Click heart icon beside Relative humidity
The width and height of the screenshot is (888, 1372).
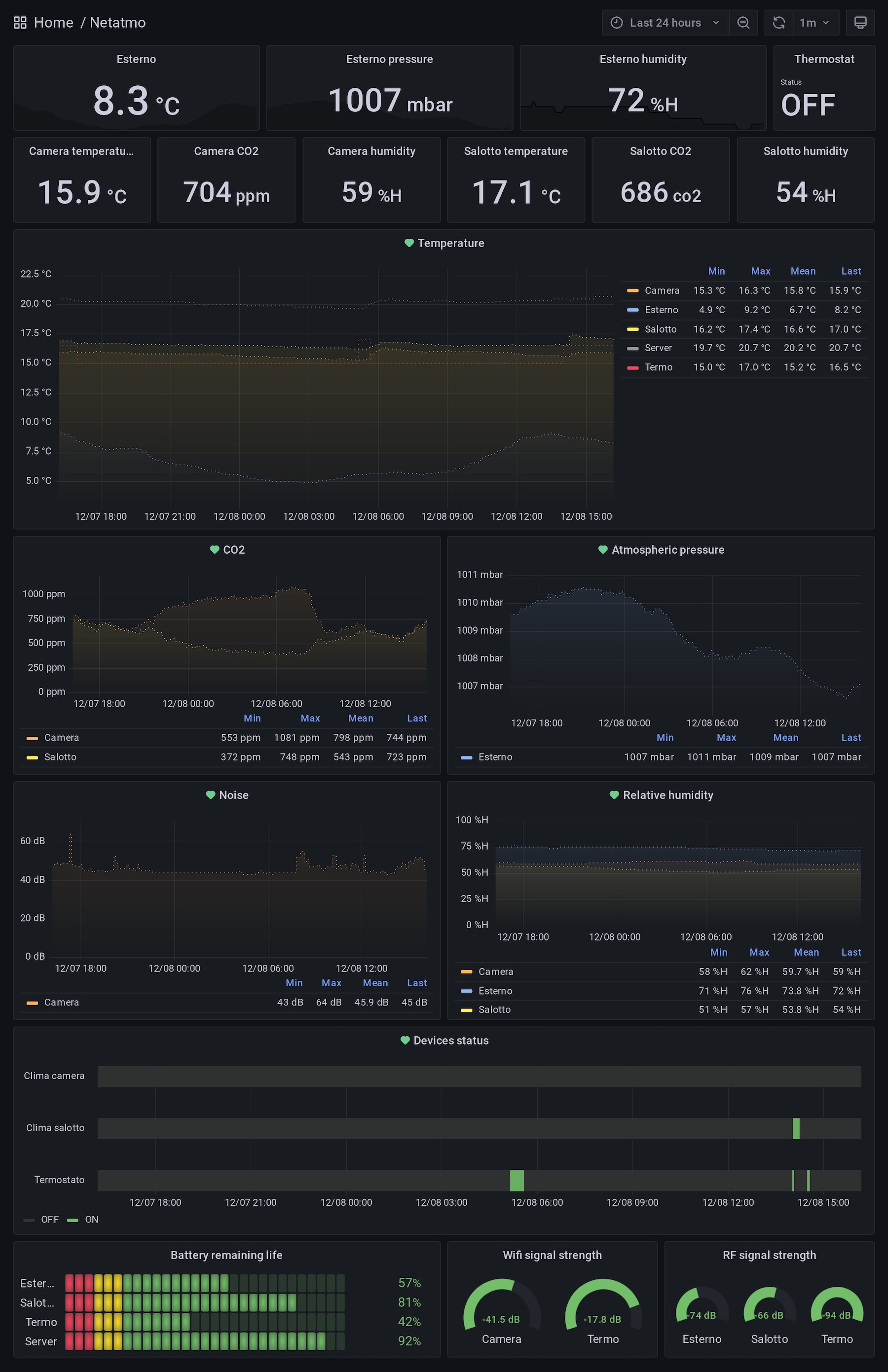[614, 795]
